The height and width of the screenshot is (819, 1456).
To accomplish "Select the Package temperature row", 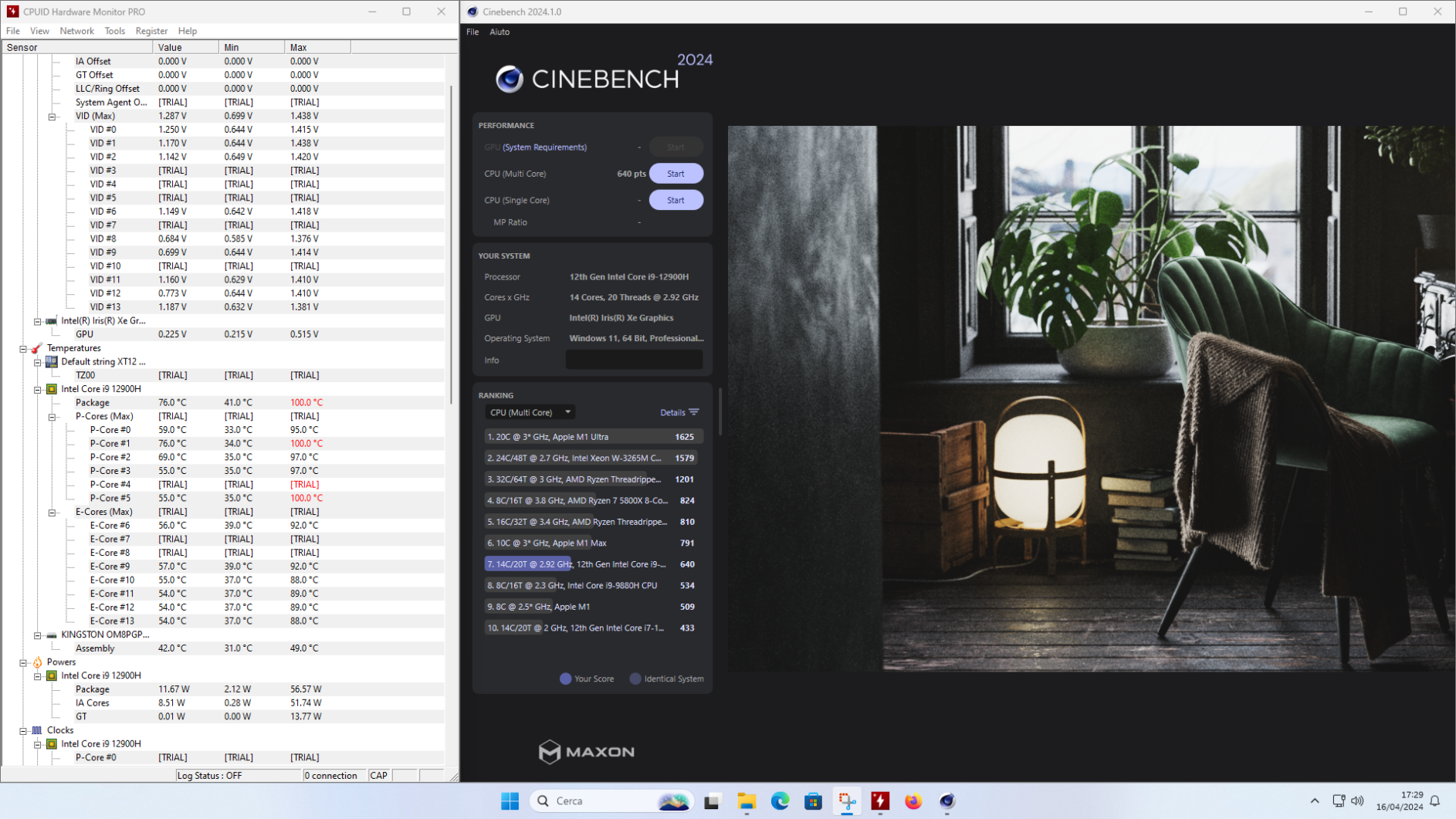I will (x=224, y=403).
